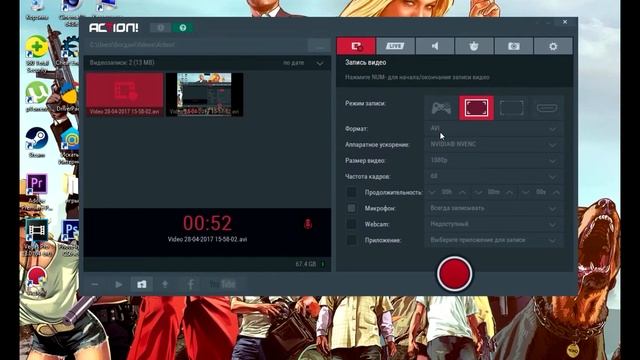Decrease the duration seconds value
The height and width of the screenshot is (360, 640).
(x=526, y=192)
